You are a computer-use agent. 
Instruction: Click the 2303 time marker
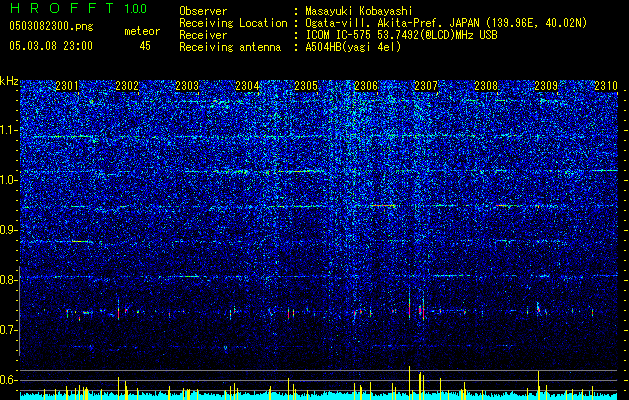tap(187, 85)
